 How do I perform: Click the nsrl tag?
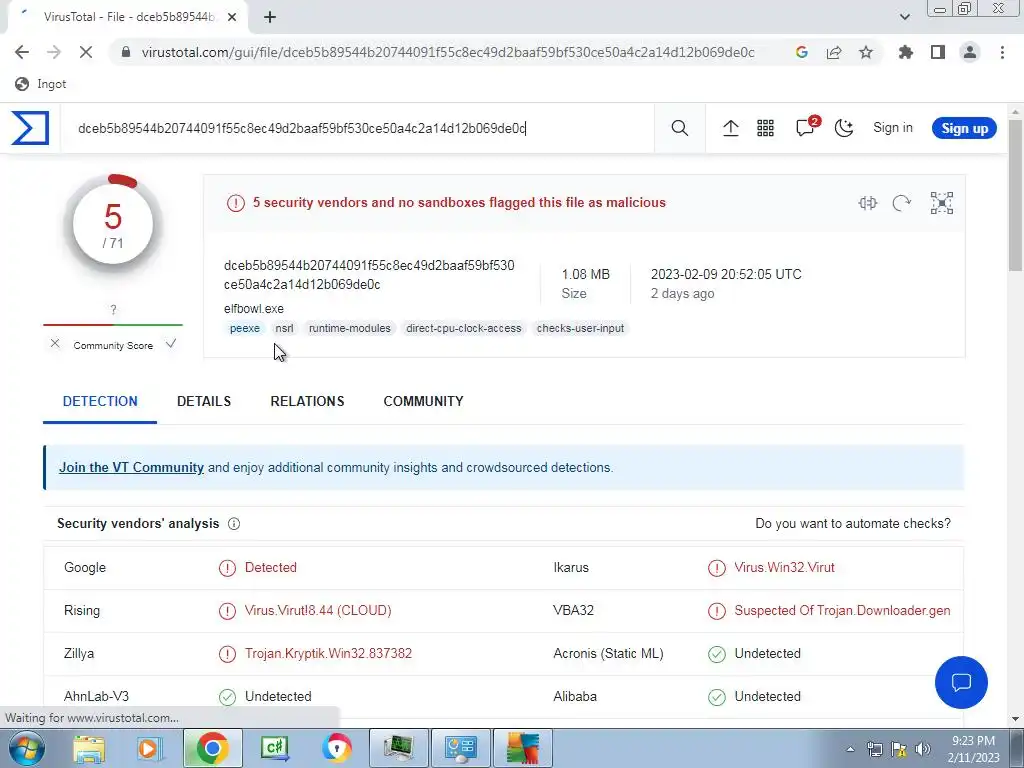284,328
